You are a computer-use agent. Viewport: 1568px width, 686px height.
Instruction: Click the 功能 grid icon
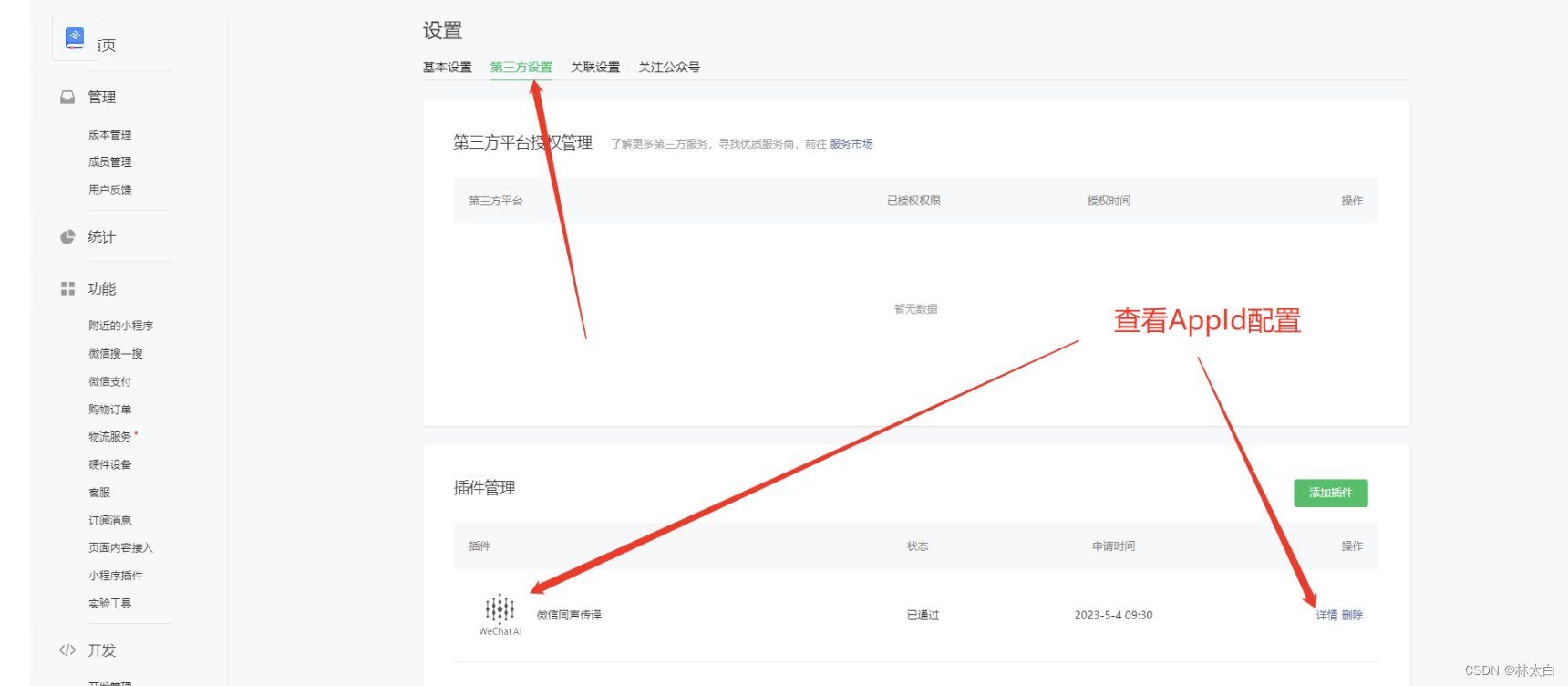(67, 288)
